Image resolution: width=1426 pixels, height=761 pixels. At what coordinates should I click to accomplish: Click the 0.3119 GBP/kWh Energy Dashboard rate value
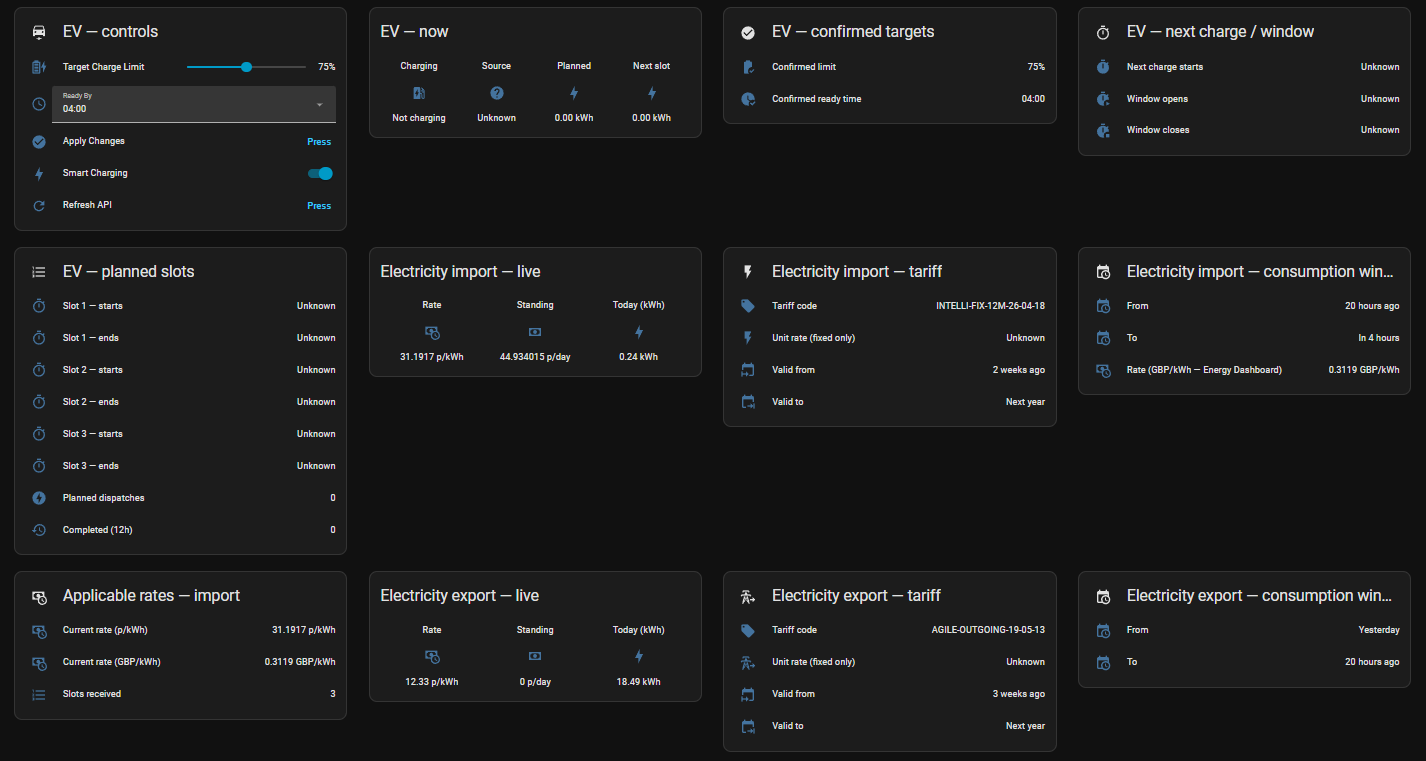tap(1364, 370)
